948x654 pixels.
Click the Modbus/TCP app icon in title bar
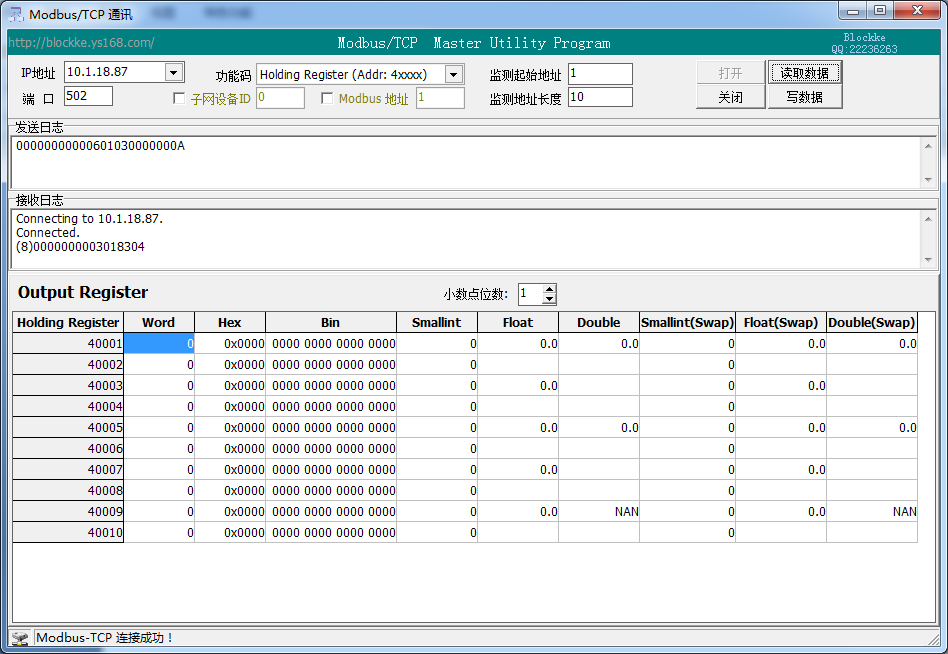tap(16, 14)
